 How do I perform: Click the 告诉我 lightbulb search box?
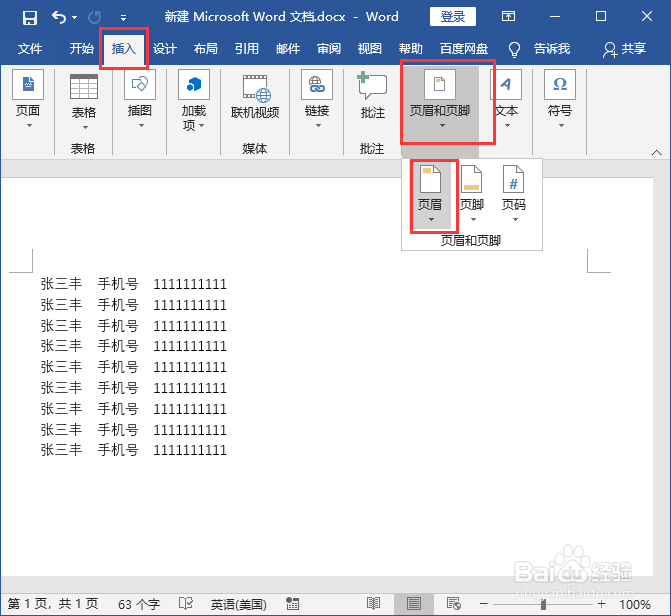539,49
